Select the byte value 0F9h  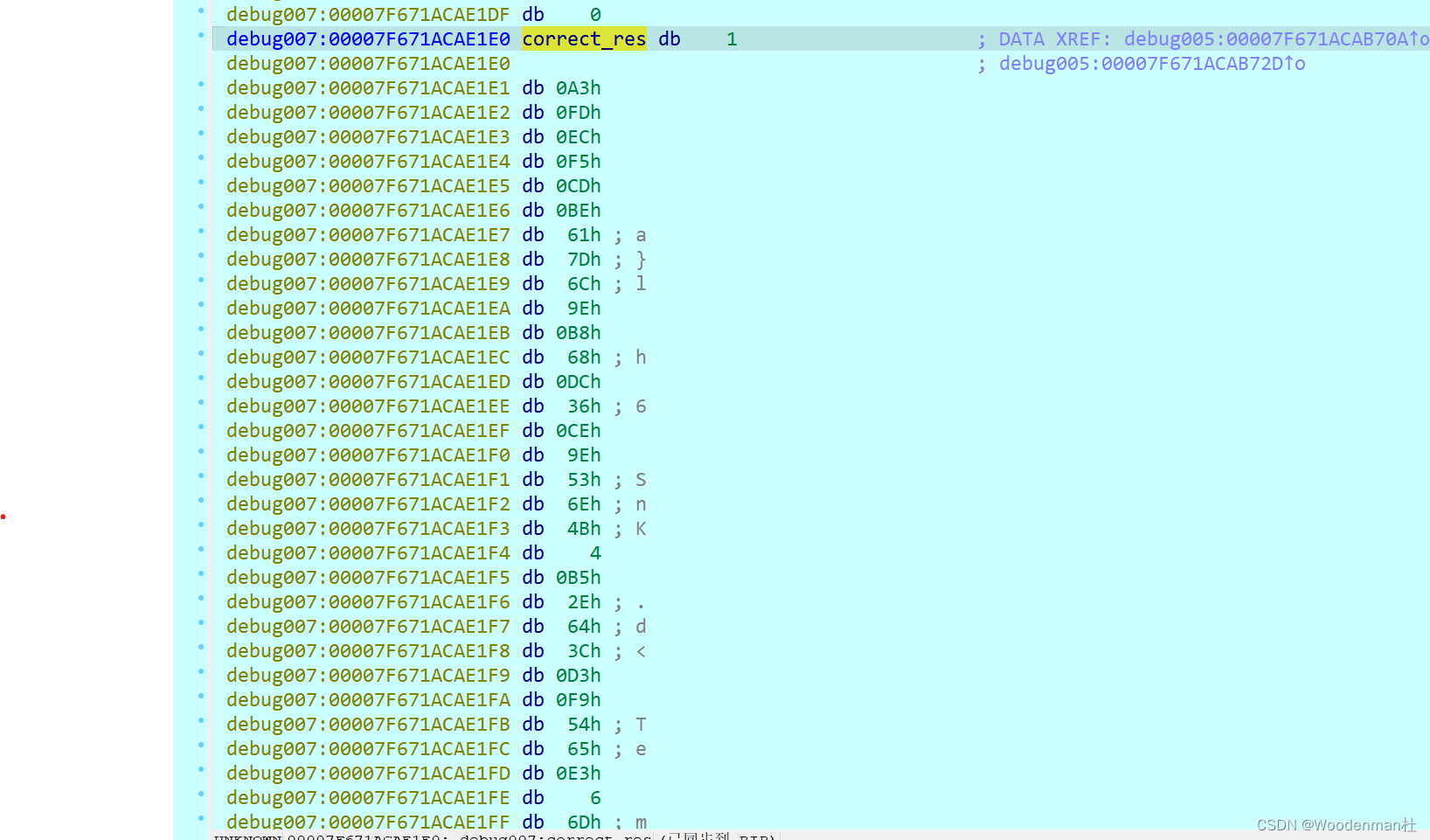coord(579,700)
